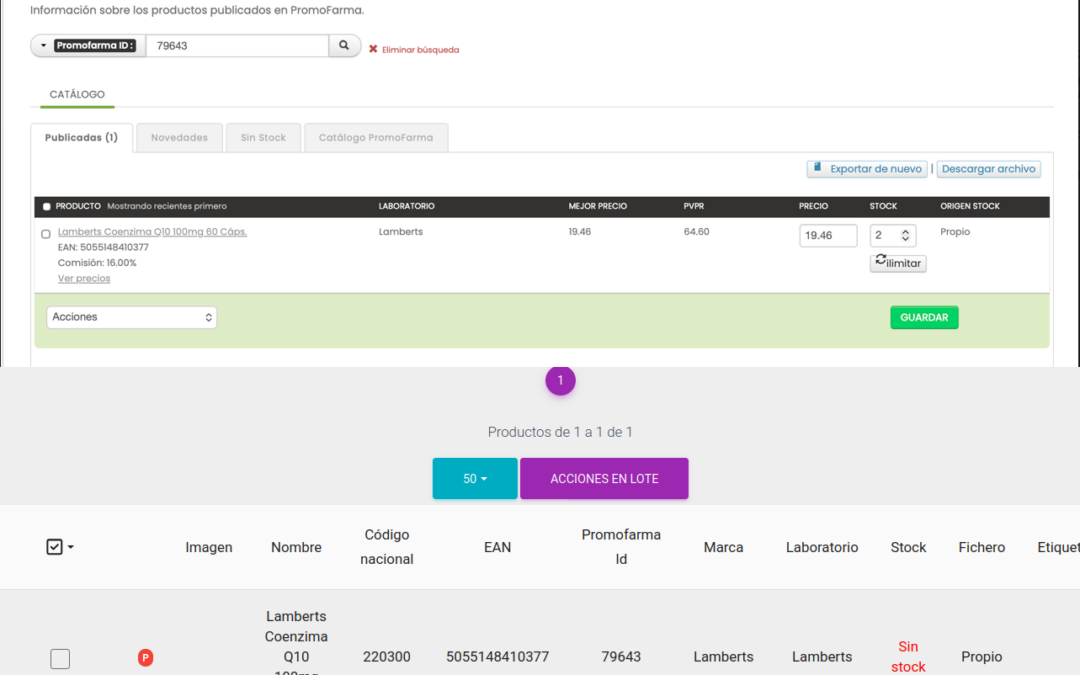Select all products via header checkbox
1080x675 pixels.
[x=46, y=206]
